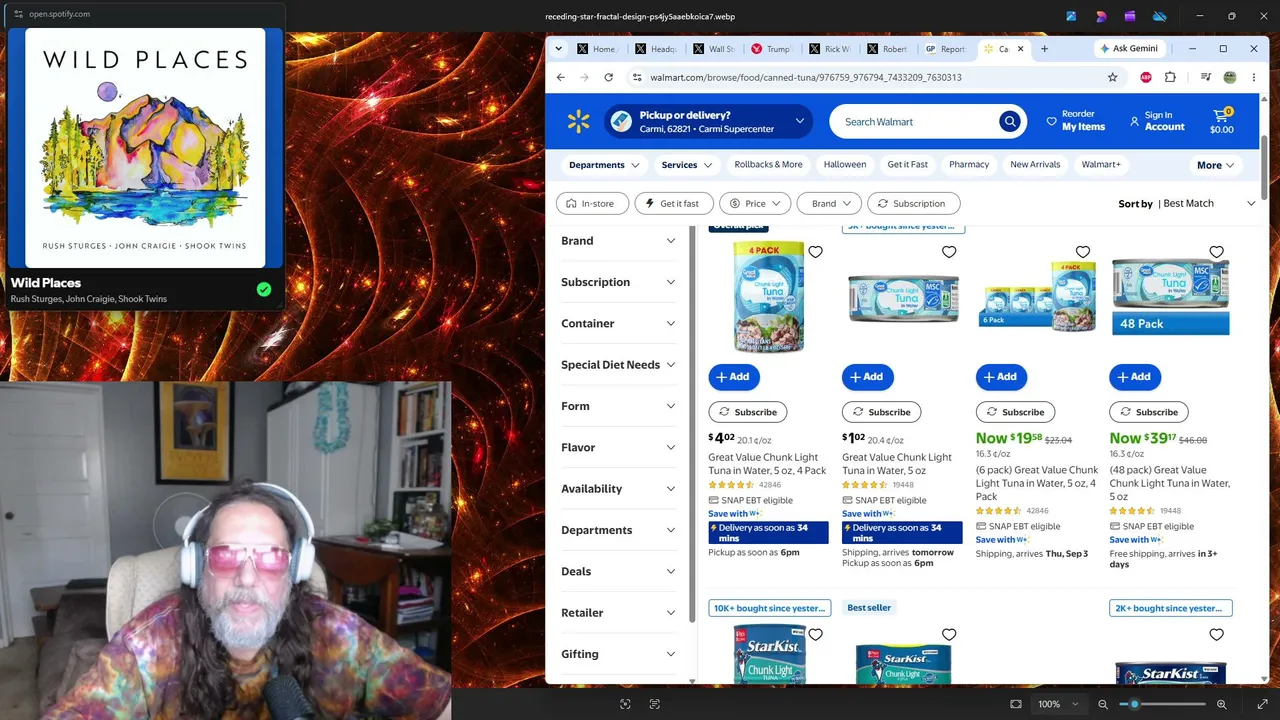Go to Rollbacks & More
The width and height of the screenshot is (1280, 720).
(768, 165)
